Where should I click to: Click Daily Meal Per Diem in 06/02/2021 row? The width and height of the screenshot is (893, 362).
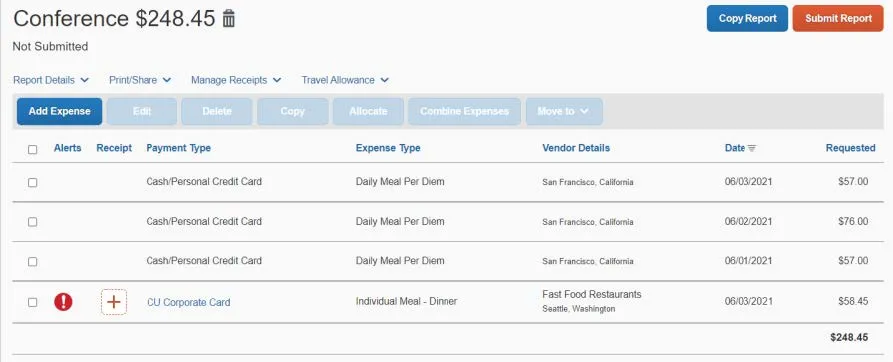(x=400, y=221)
